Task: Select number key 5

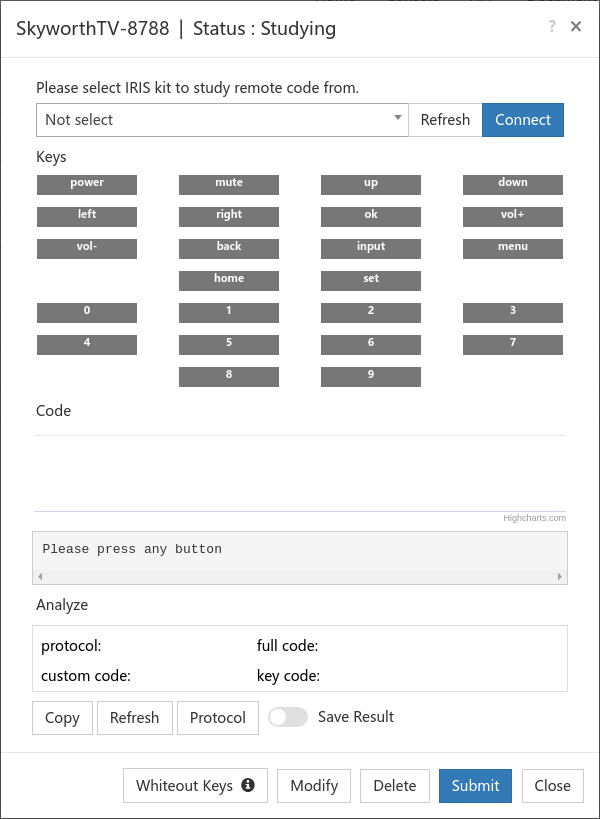Action: [x=229, y=344]
